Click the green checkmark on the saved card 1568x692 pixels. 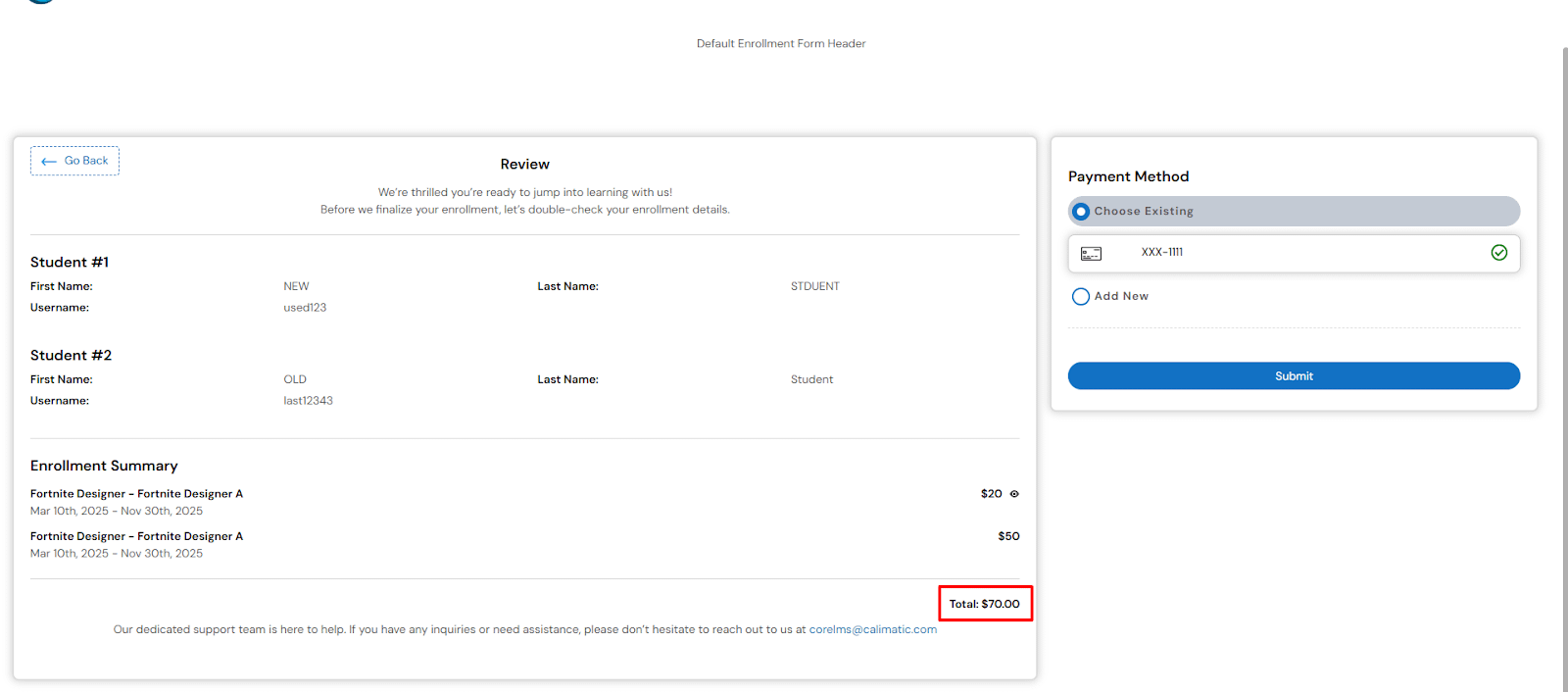point(1498,253)
